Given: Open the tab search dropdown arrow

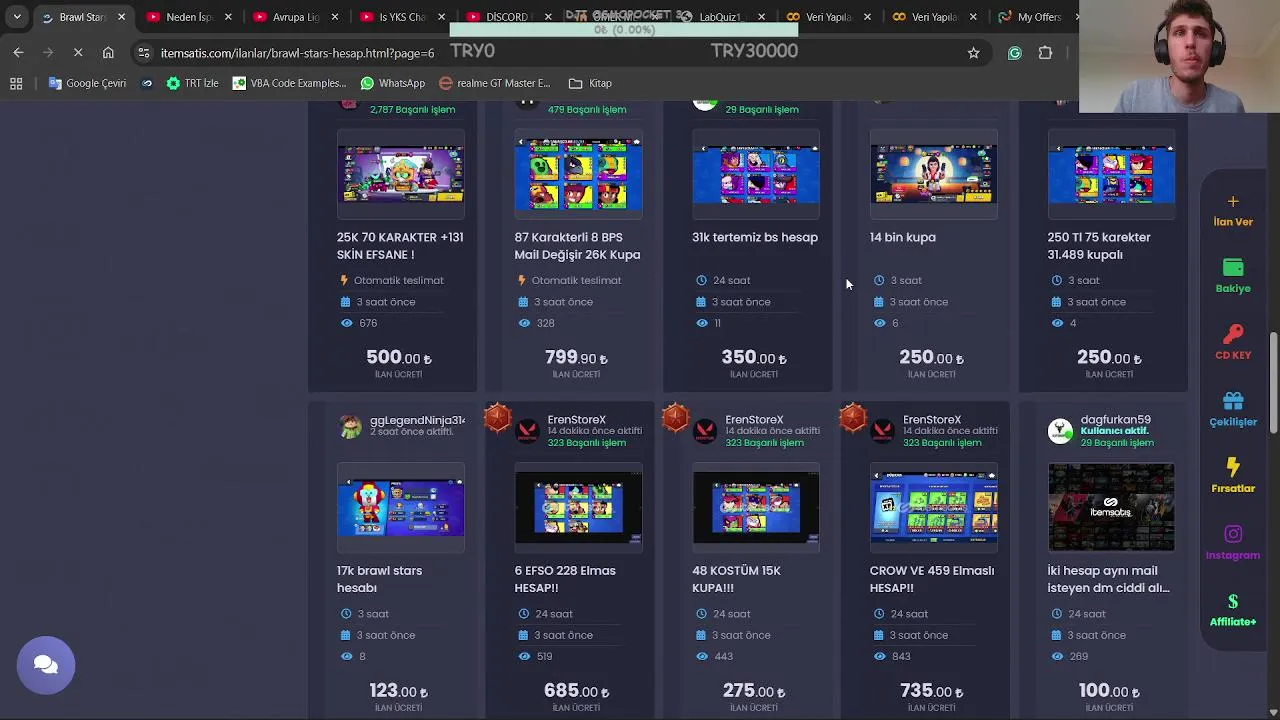Looking at the screenshot, I should pos(17,17).
